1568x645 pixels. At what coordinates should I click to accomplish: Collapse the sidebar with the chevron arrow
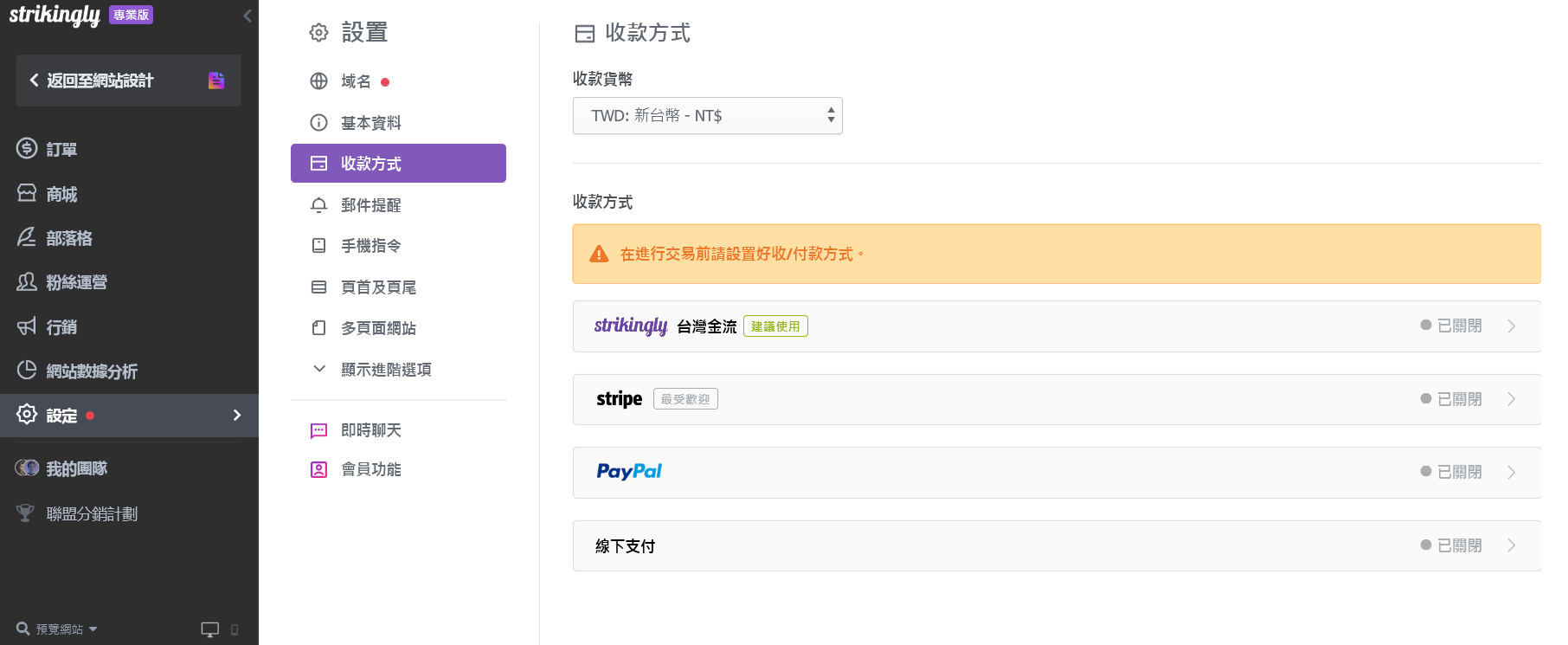click(x=247, y=16)
